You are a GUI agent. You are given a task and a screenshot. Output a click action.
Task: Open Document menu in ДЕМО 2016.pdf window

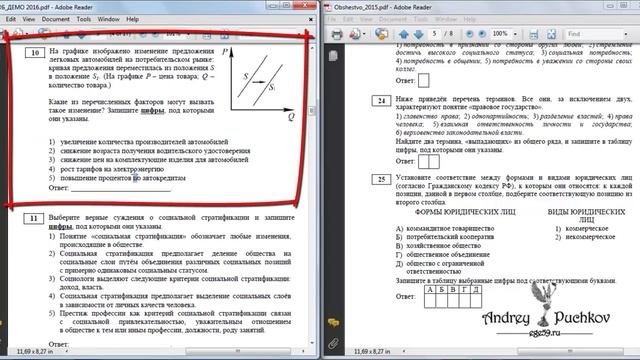coord(56,19)
